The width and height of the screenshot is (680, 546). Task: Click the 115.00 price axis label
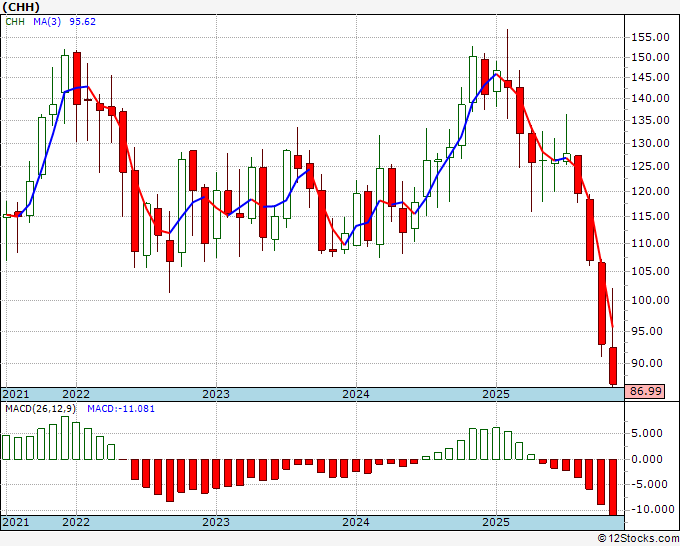pos(650,216)
